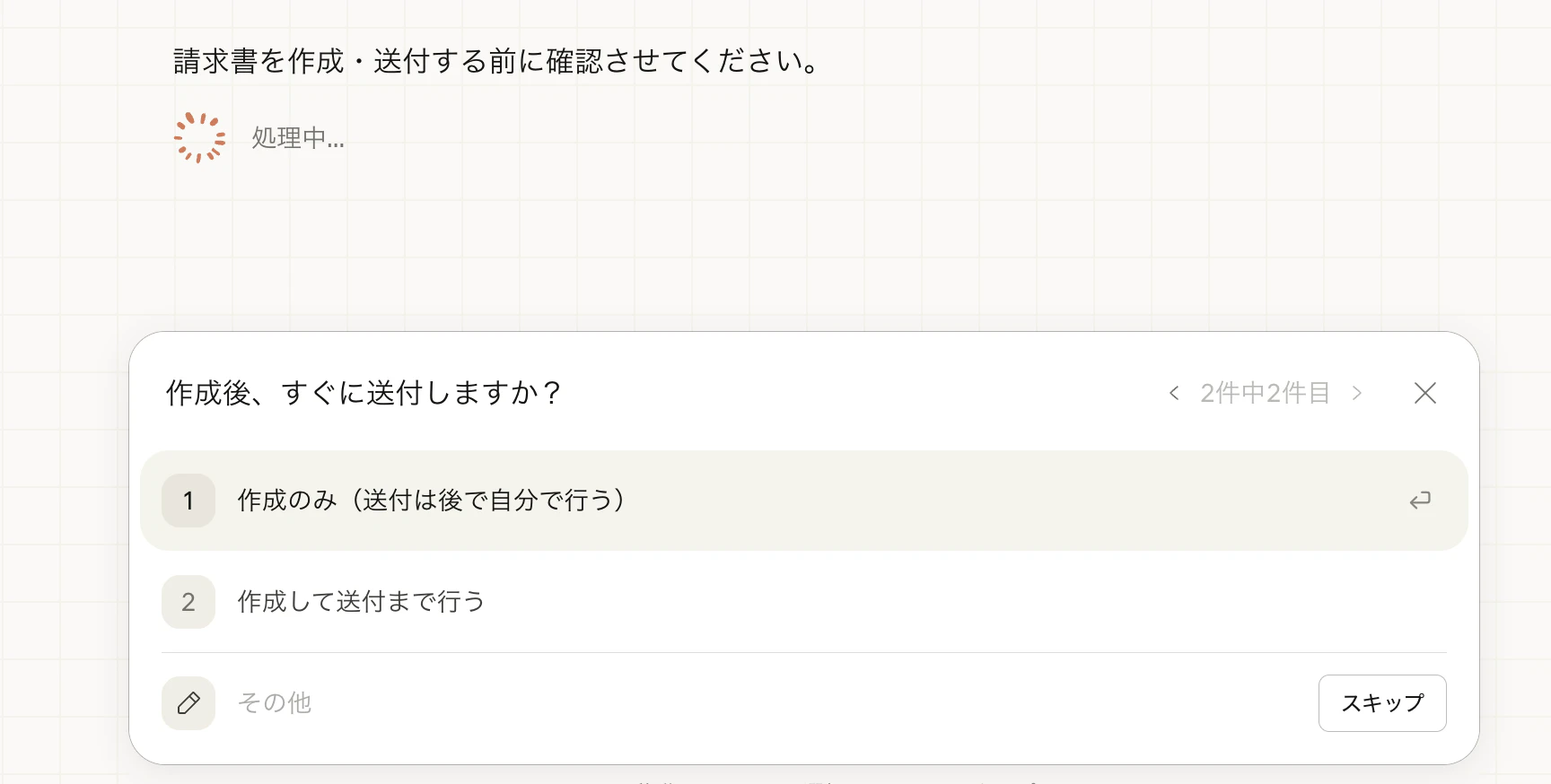
Task: Click the orange loading spinner icon
Action: coord(199,138)
